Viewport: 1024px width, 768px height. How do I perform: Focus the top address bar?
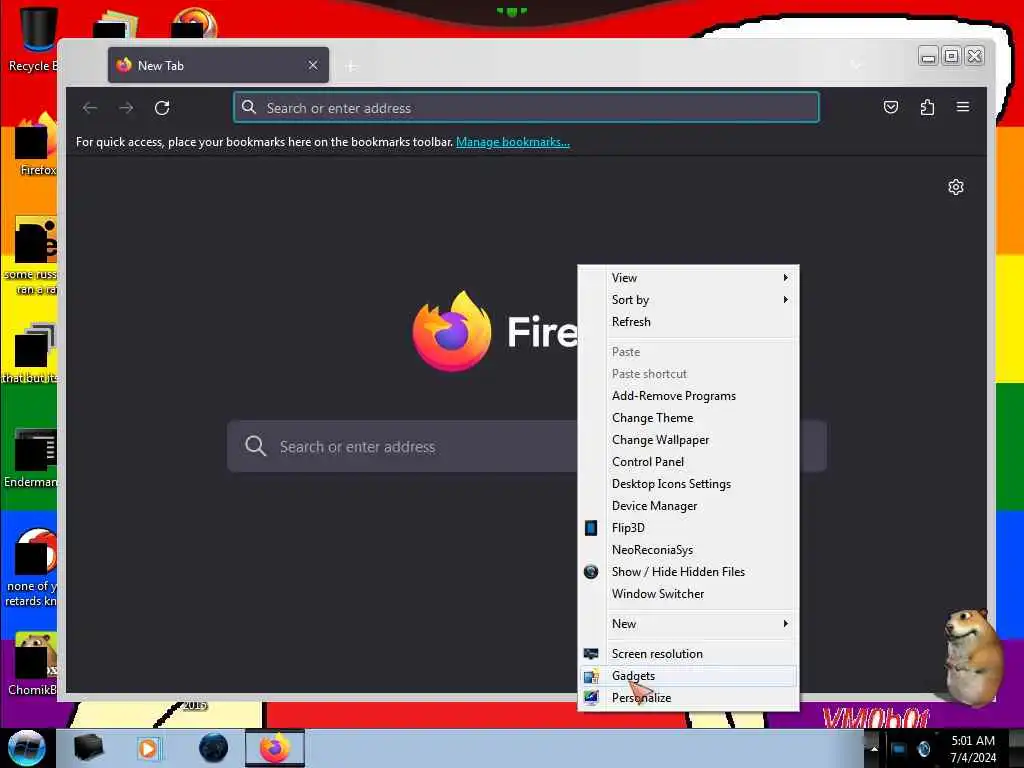(x=526, y=108)
